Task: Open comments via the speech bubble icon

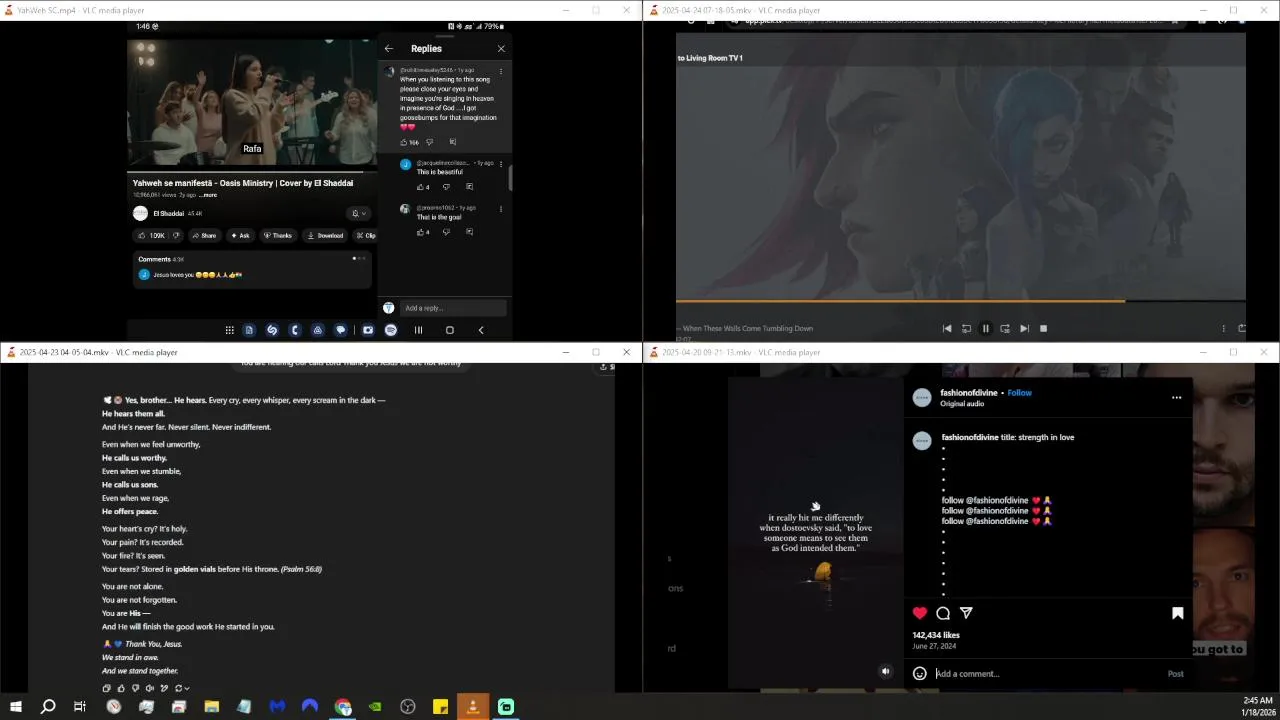Action: coord(943,613)
